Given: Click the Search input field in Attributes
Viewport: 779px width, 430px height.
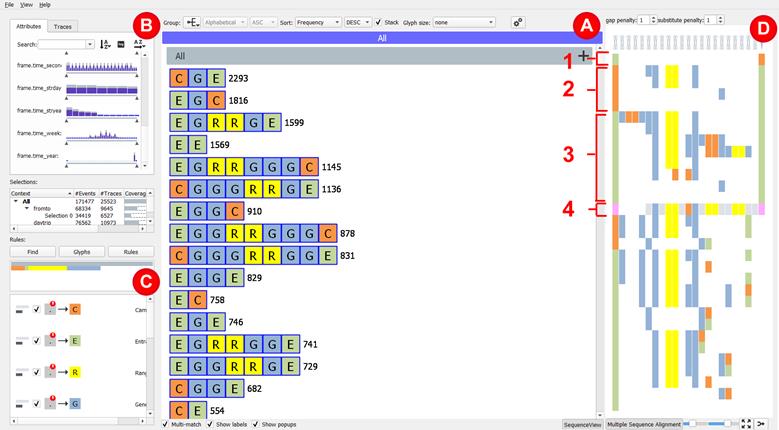Looking at the screenshot, I should 64,45.
